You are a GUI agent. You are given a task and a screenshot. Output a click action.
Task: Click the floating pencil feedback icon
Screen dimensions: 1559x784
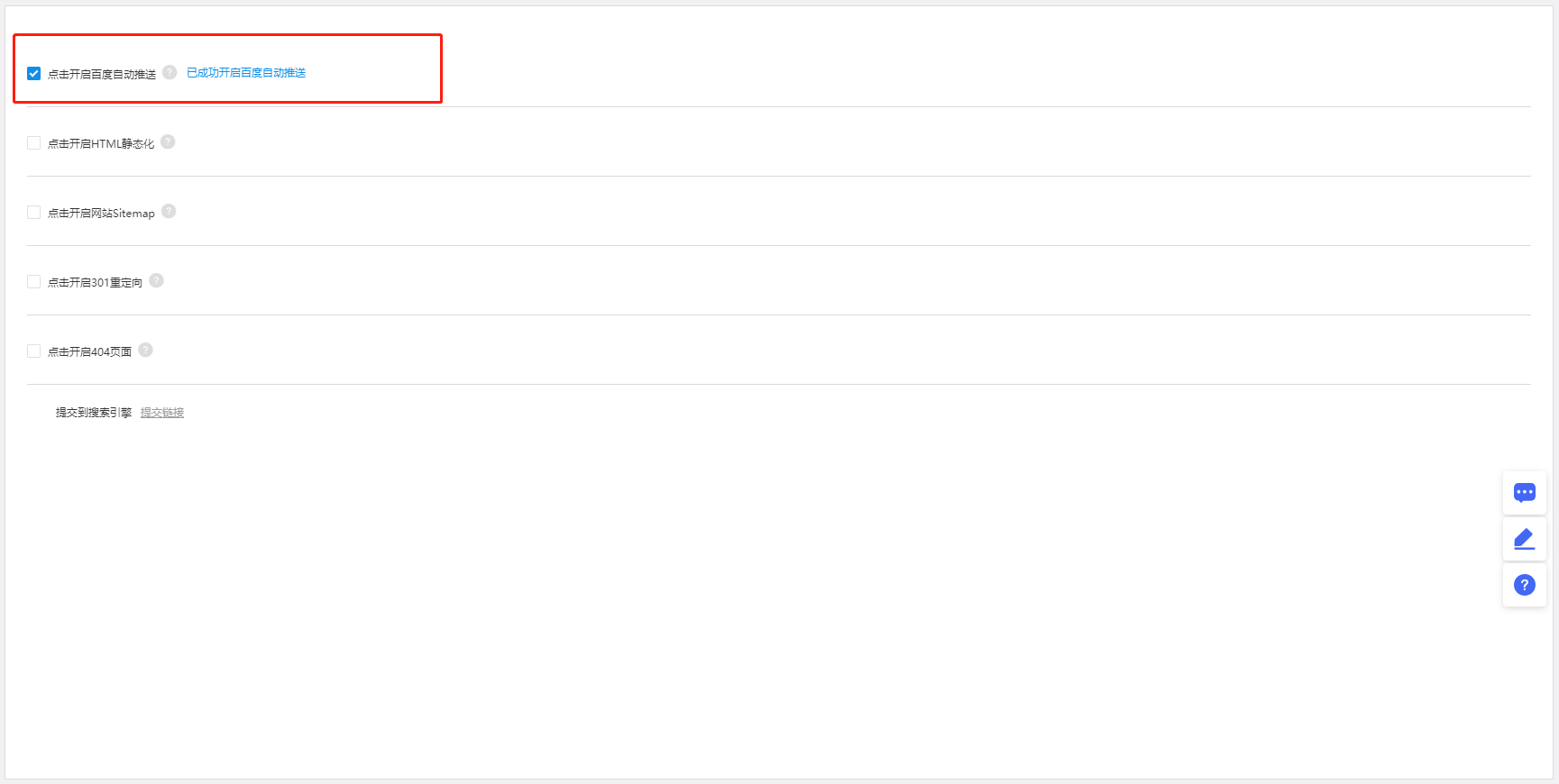[1524, 539]
